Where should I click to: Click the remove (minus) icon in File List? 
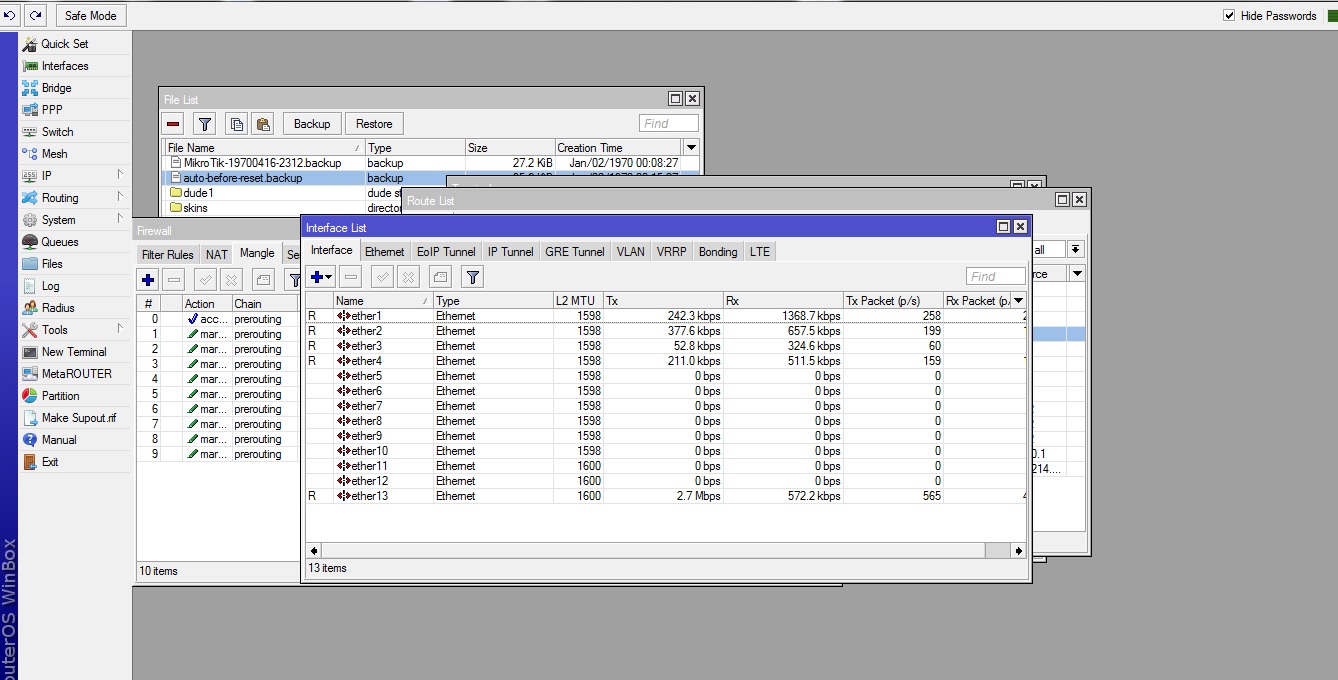coord(174,124)
